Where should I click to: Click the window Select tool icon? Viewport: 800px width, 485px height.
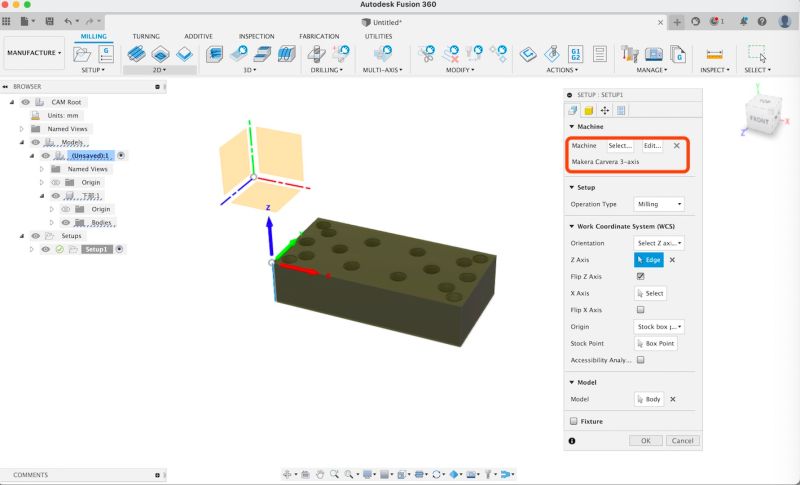pos(757,54)
